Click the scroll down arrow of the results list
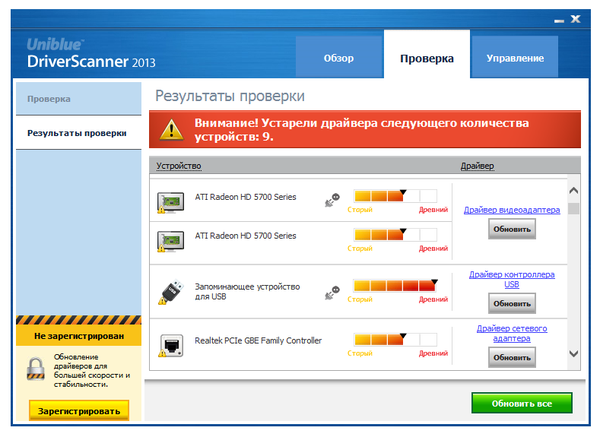Viewport: 600px width, 437px height. (573, 354)
